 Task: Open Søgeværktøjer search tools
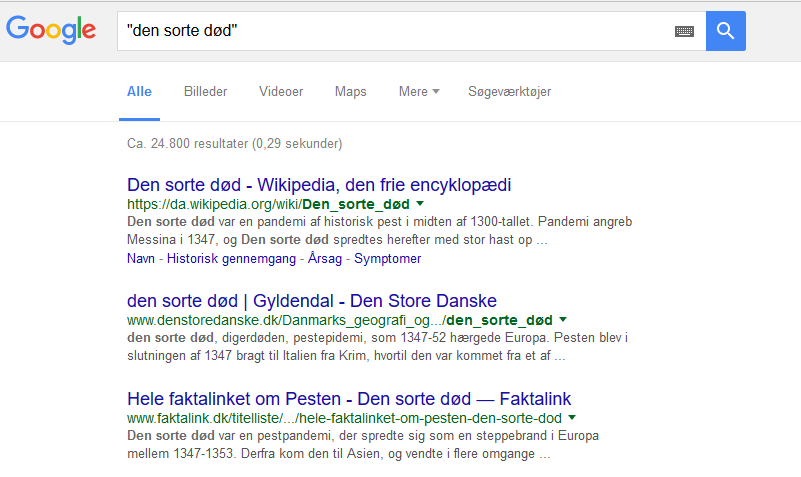point(509,91)
